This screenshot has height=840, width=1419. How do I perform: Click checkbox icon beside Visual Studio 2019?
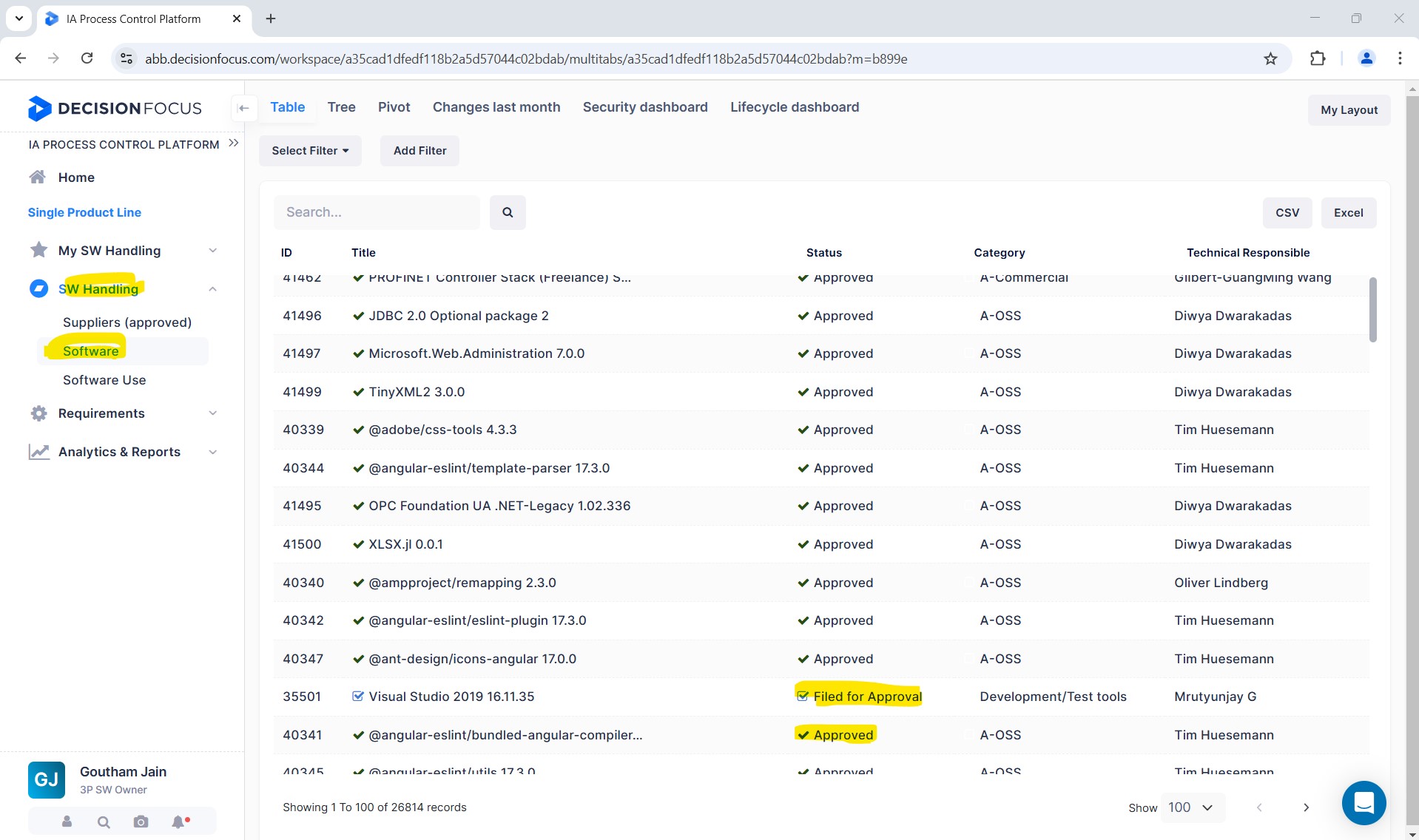358,696
